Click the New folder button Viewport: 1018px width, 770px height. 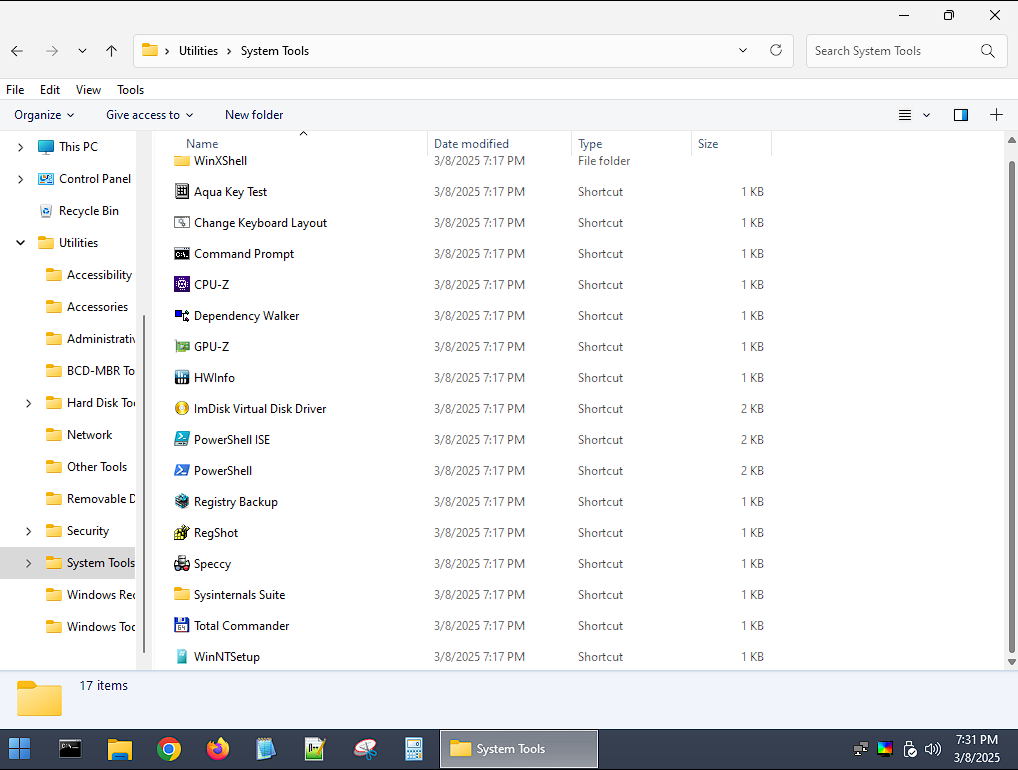tap(254, 115)
